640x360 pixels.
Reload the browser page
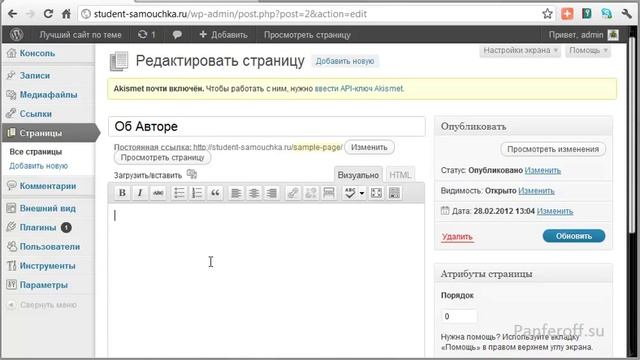pos(48,14)
